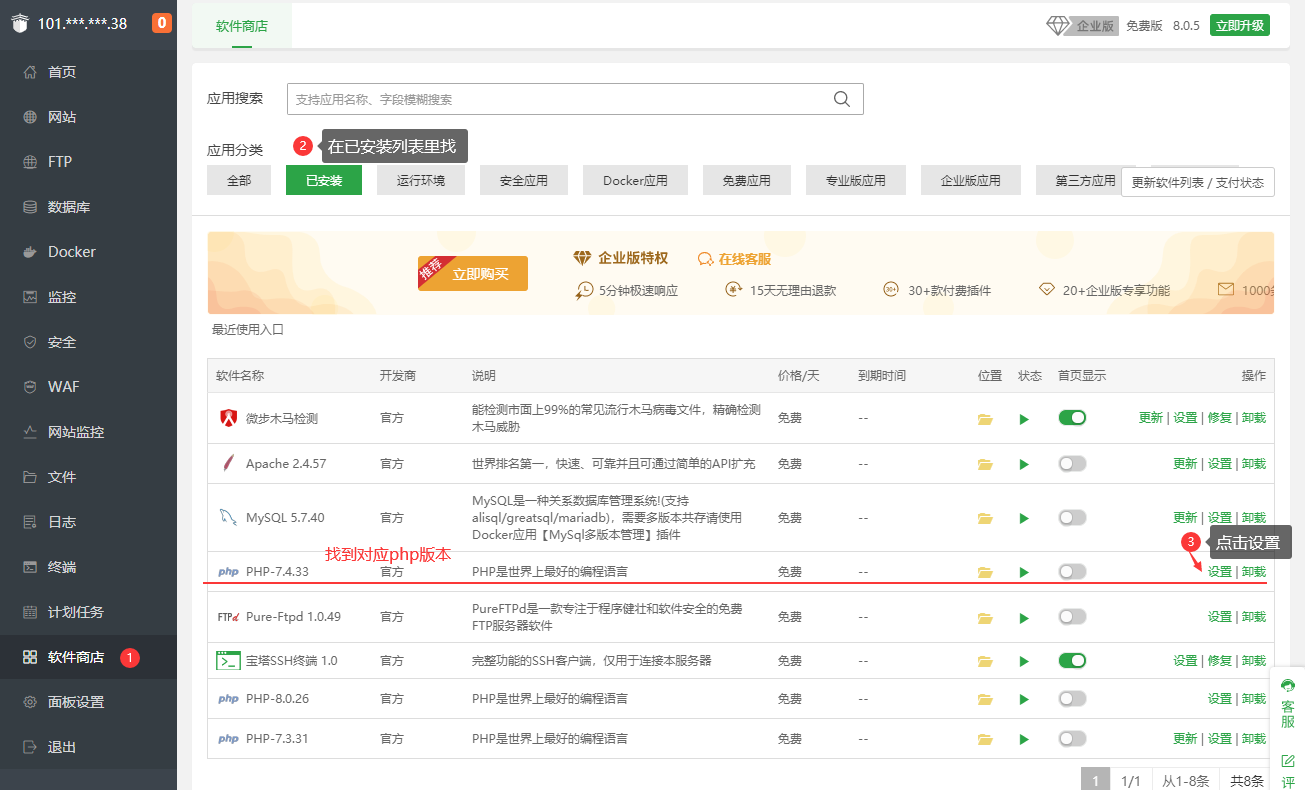Enable homepage display for MySQL 5.7.40

point(1072,517)
